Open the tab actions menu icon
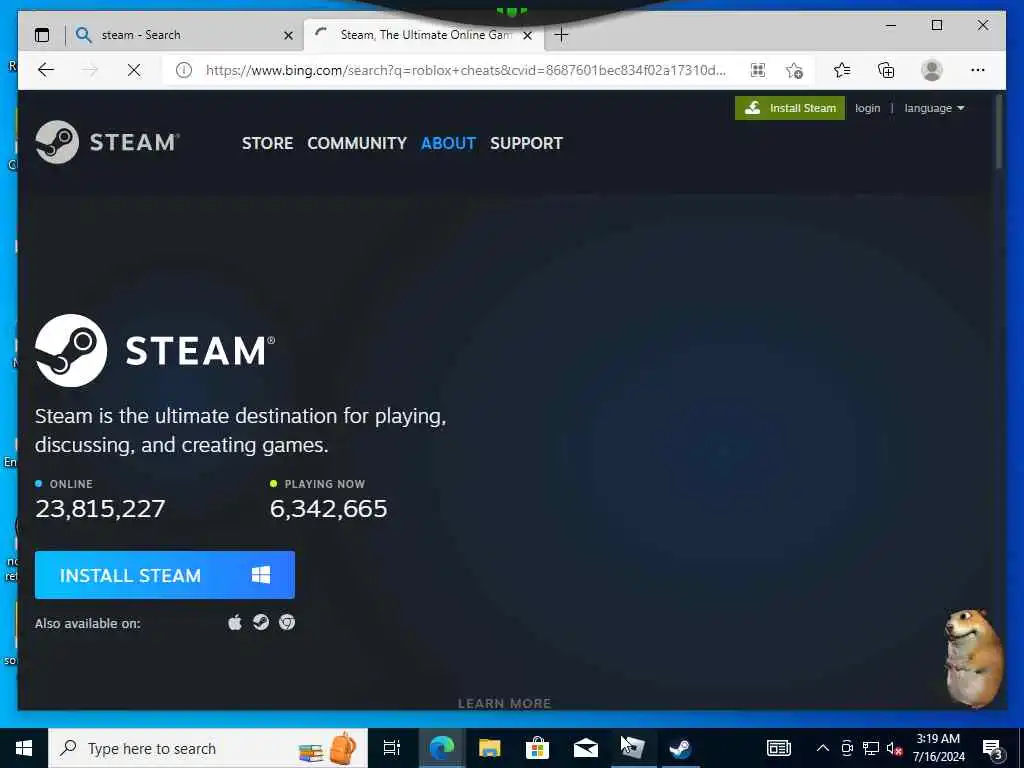 tap(42, 35)
